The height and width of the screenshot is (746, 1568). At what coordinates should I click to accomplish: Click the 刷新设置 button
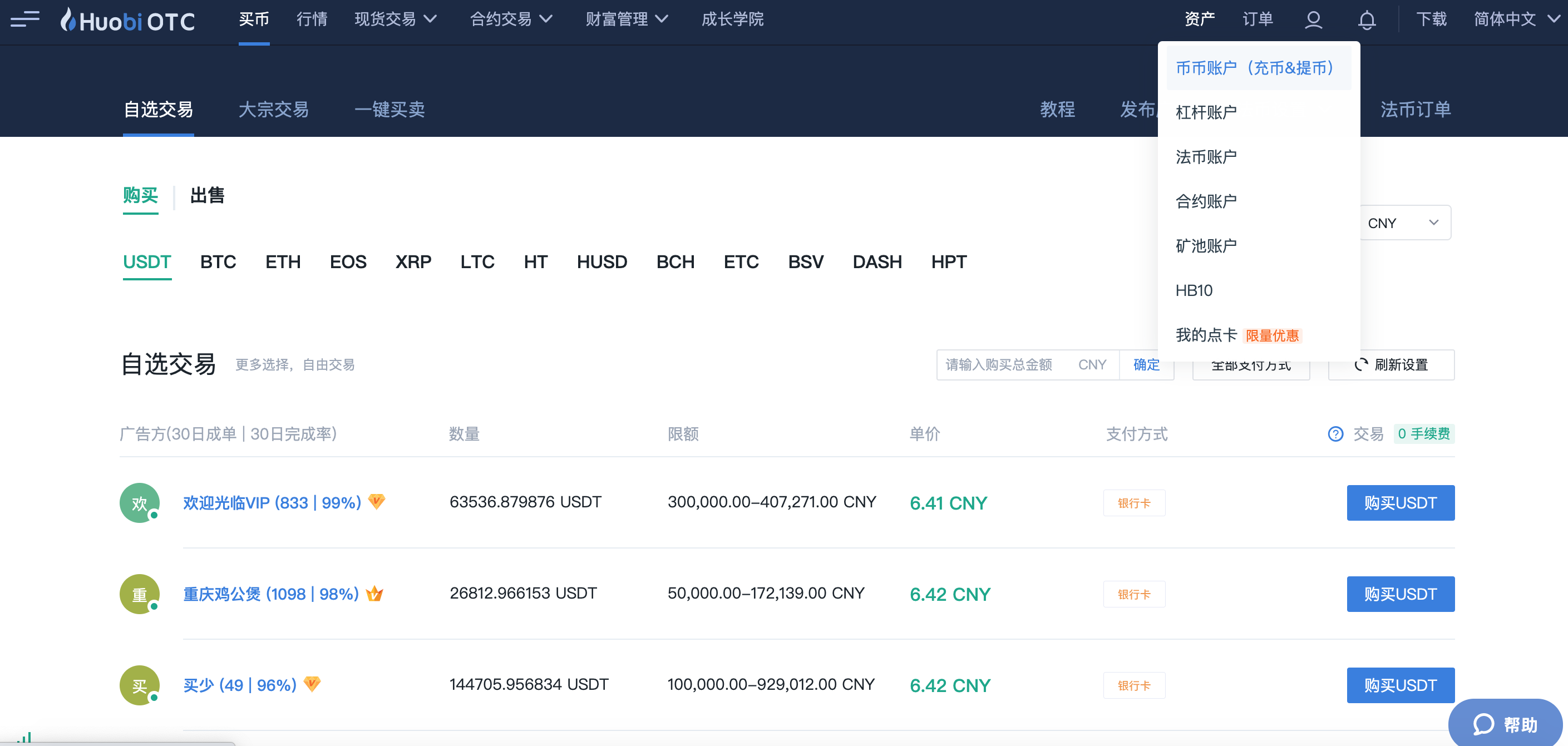(1392, 365)
